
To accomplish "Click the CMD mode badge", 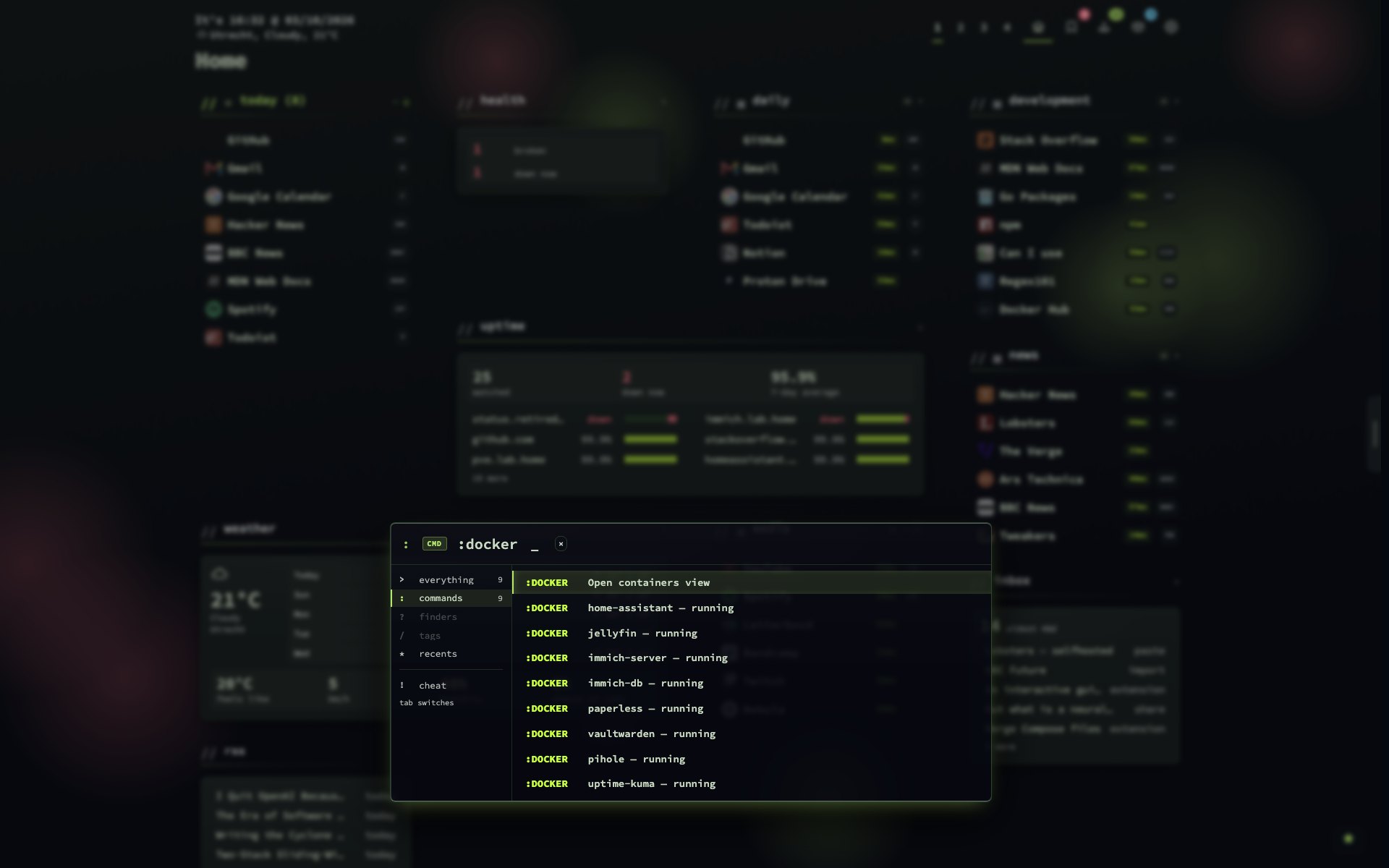I will (x=434, y=544).
